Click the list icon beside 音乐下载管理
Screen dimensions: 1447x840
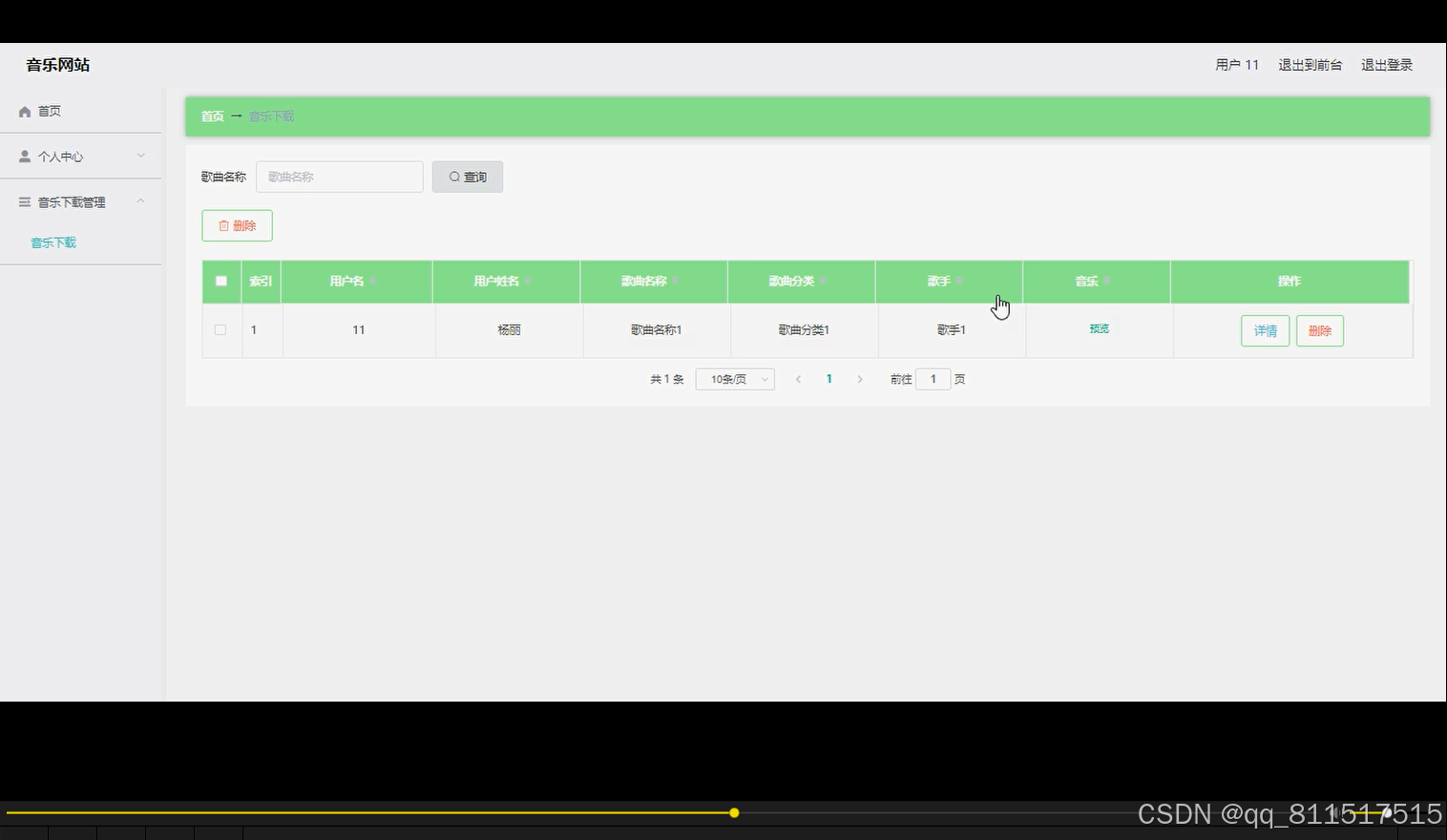pyautogui.click(x=25, y=202)
